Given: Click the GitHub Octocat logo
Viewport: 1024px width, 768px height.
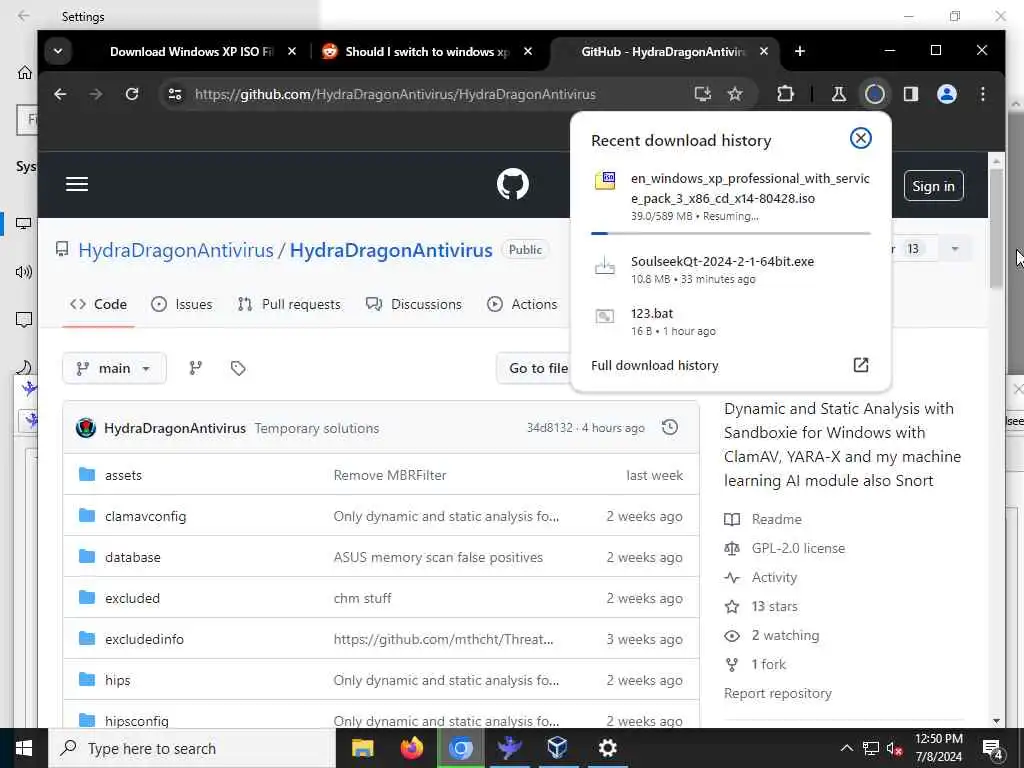Looking at the screenshot, I should pyautogui.click(x=513, y=184).
